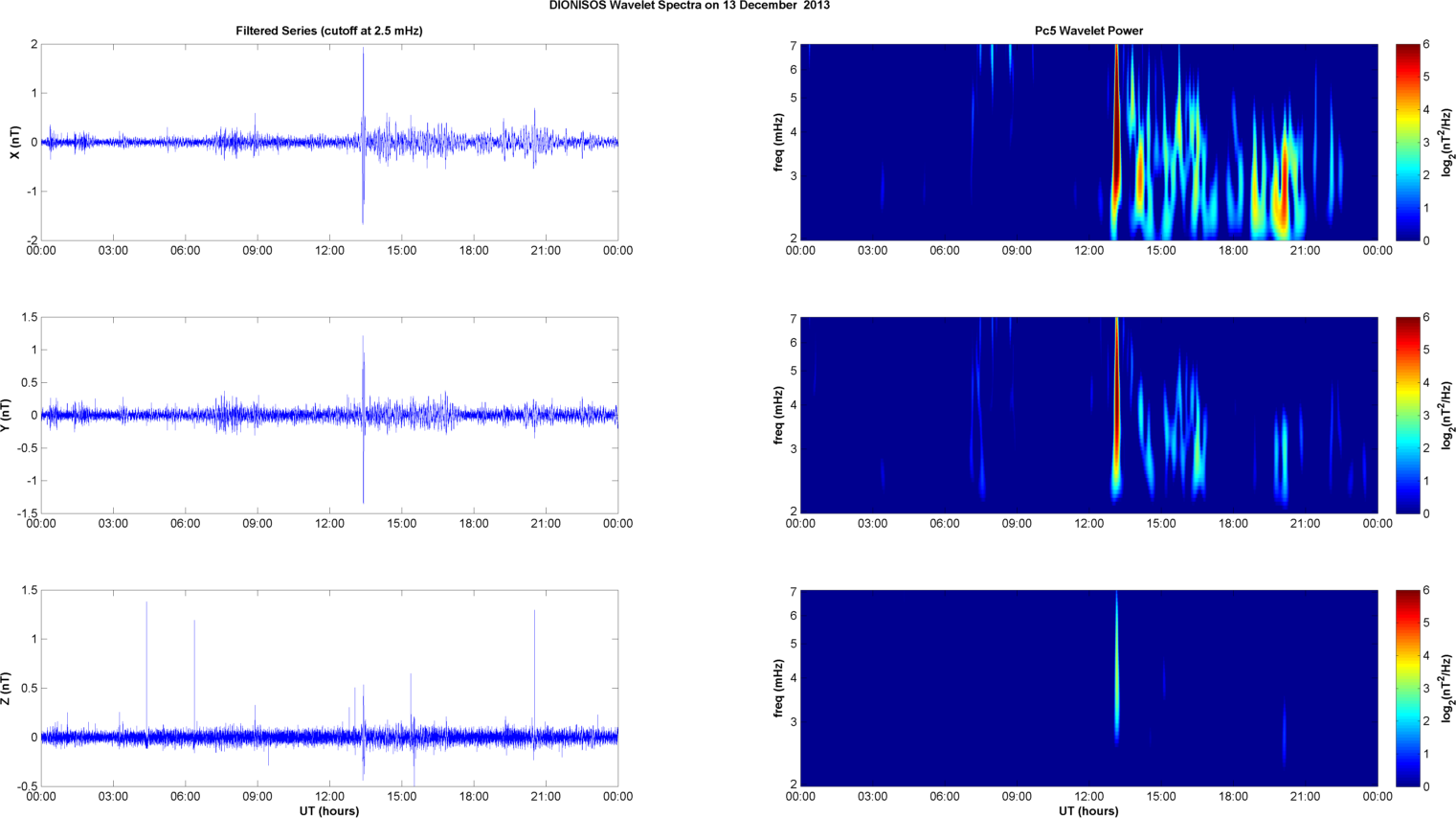Image resolution: width=1456 pixels, height=818 pixels.
Task: Click the bottom spectrogram's colorbar
Action: tap(1407, 688)
